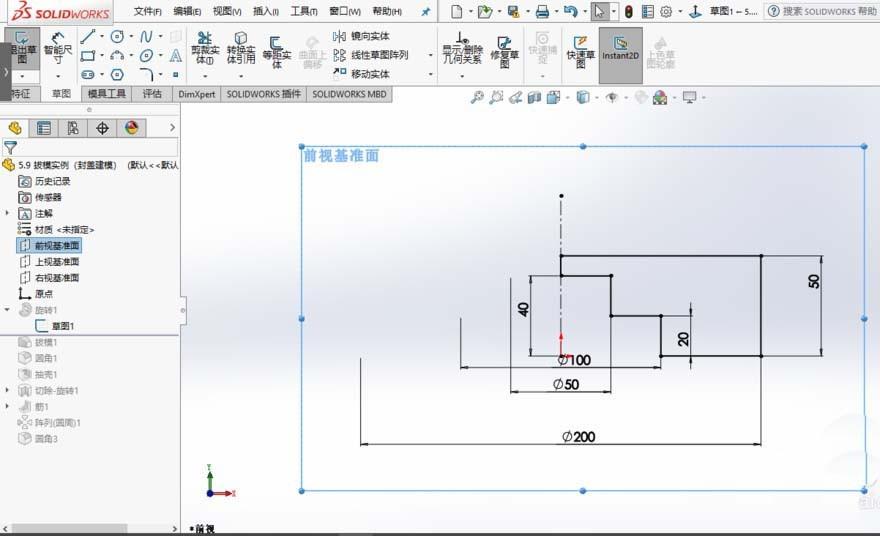The width and height of the screenshot is (880, 536).
Task: Open the DisplayManager panel tab
Action: [x=131, y=129]
